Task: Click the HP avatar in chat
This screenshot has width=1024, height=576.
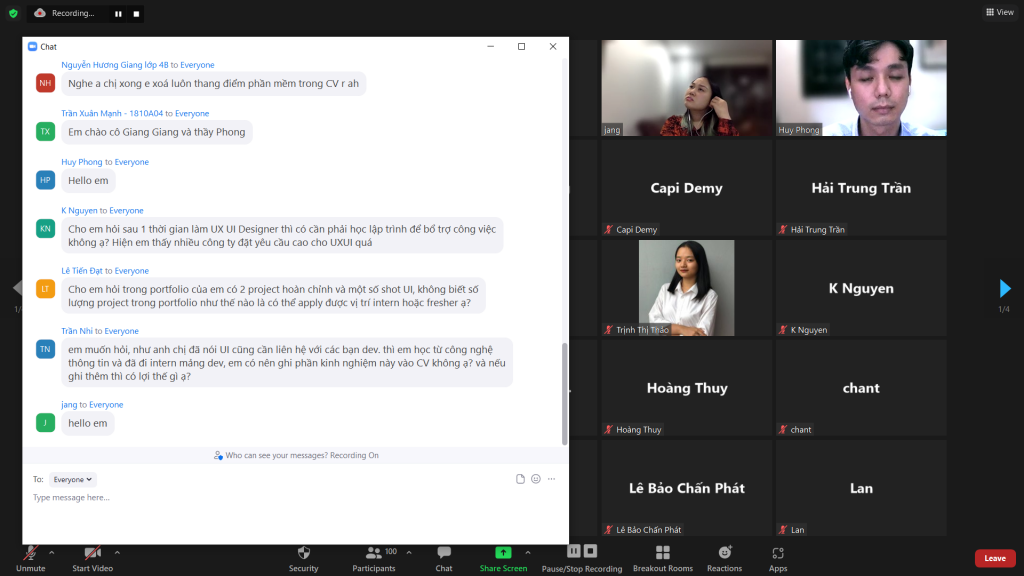Action: (45, 180)
